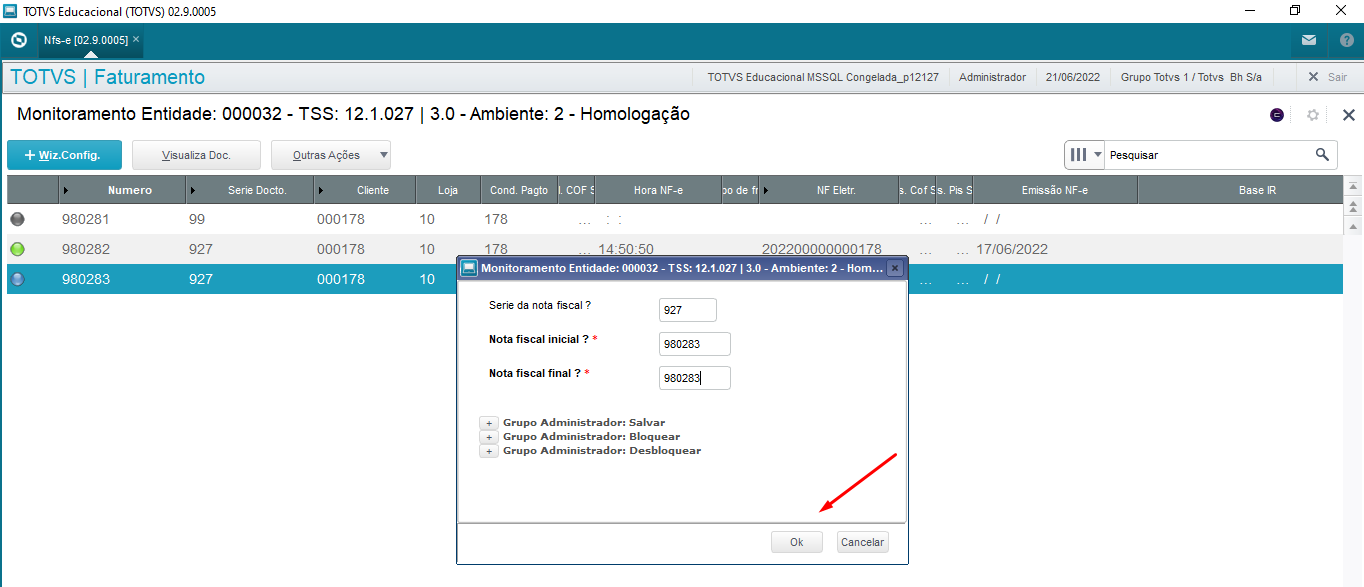Click the Serie da nota fiscal field
Screen dimensions: 1364x587
688,310
